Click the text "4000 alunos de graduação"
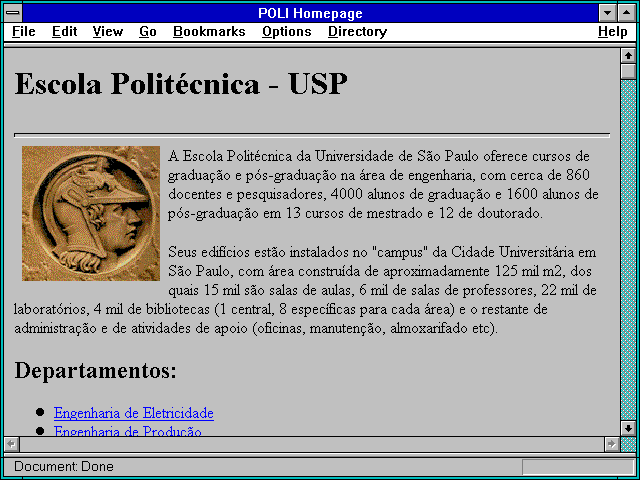Image resolution: width=640 pixels, height=480 pixels. (410, 194)
